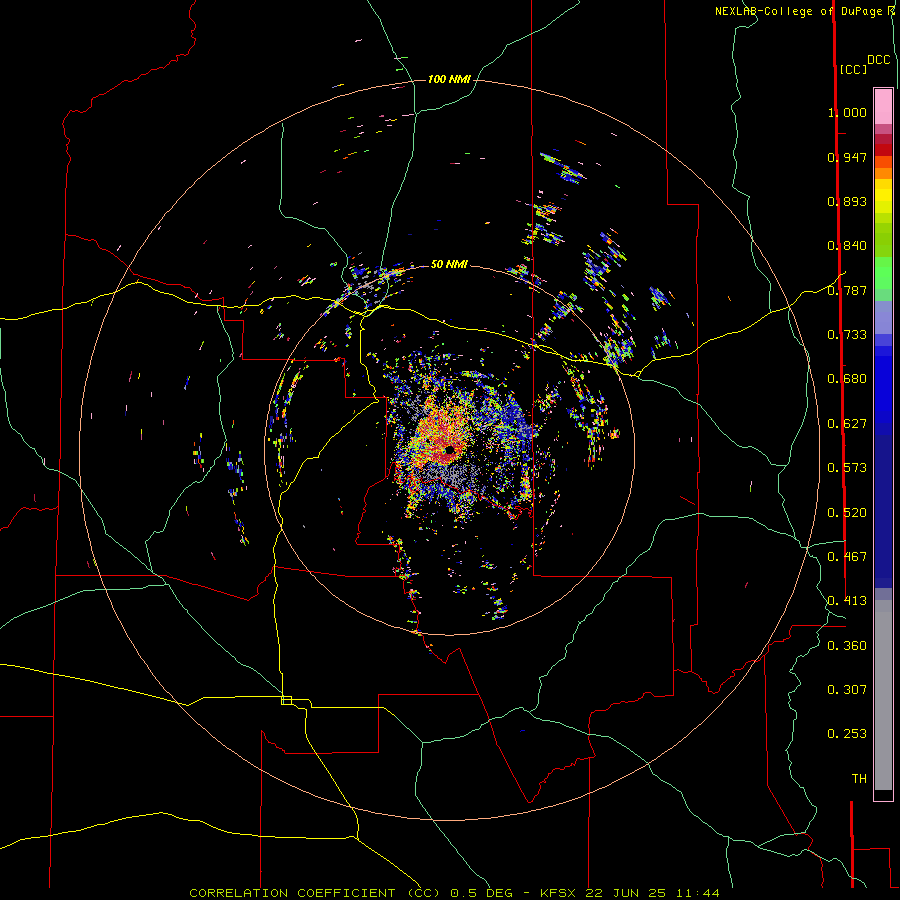Click the TH label on the legend

click(859, 779)
